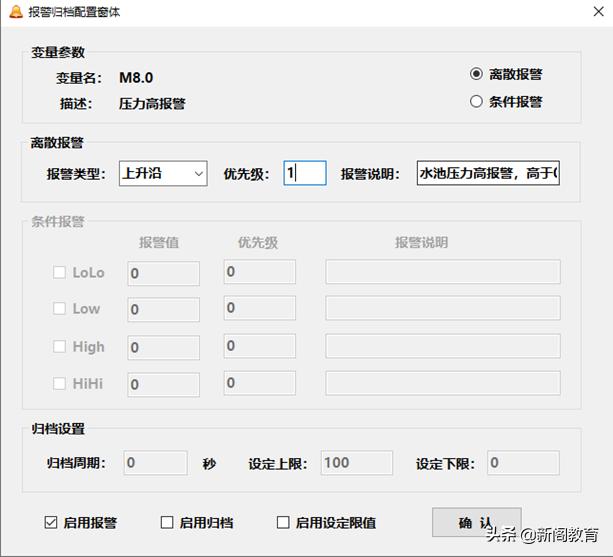Click the HiHi 报警值 field
Image resolution: width=613 pixels, height=557 pixels.
[x=163, y=384]
